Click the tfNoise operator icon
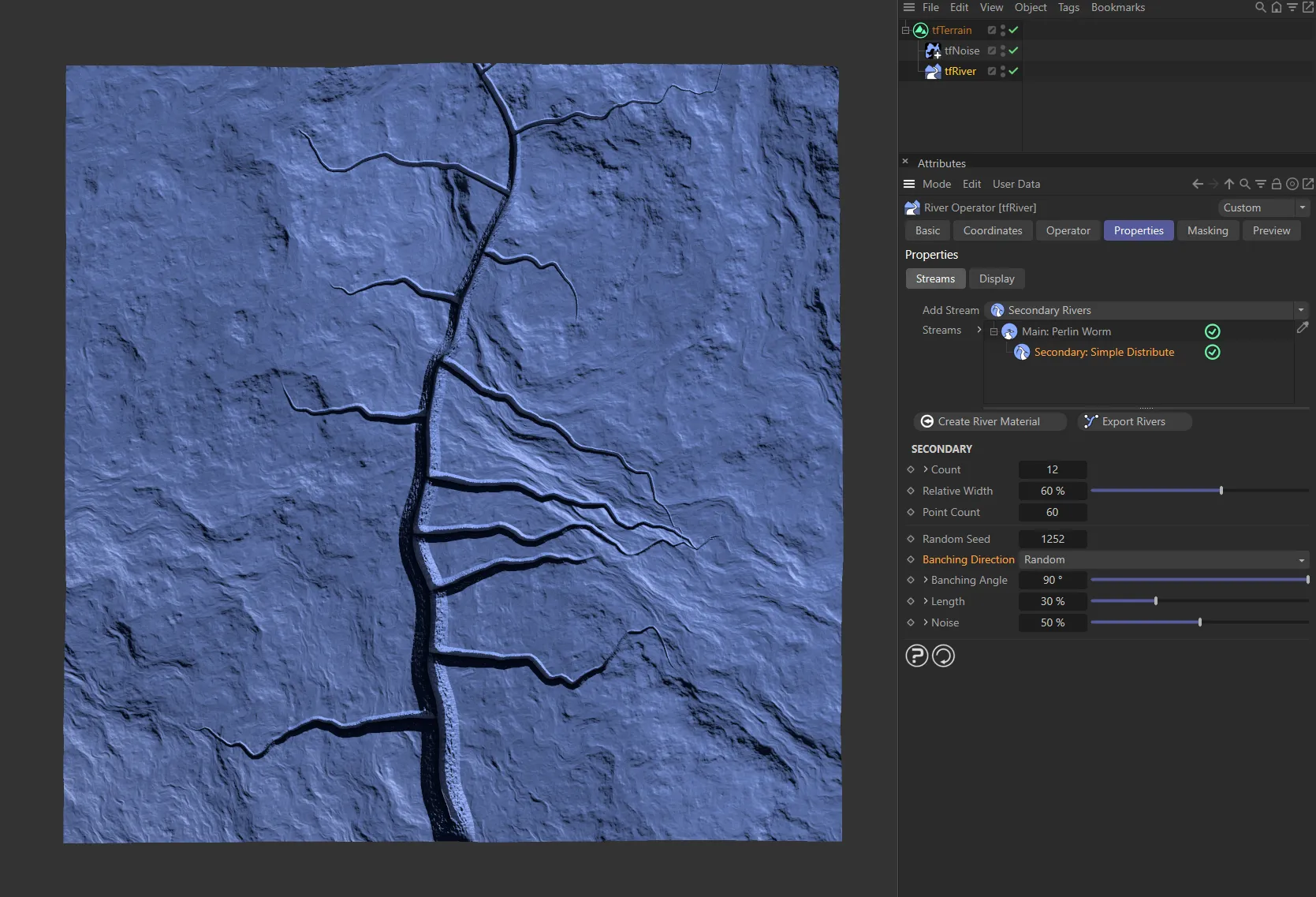This screenshot has height=897, width=1316. pyautogui.click(x=933, y=50)
